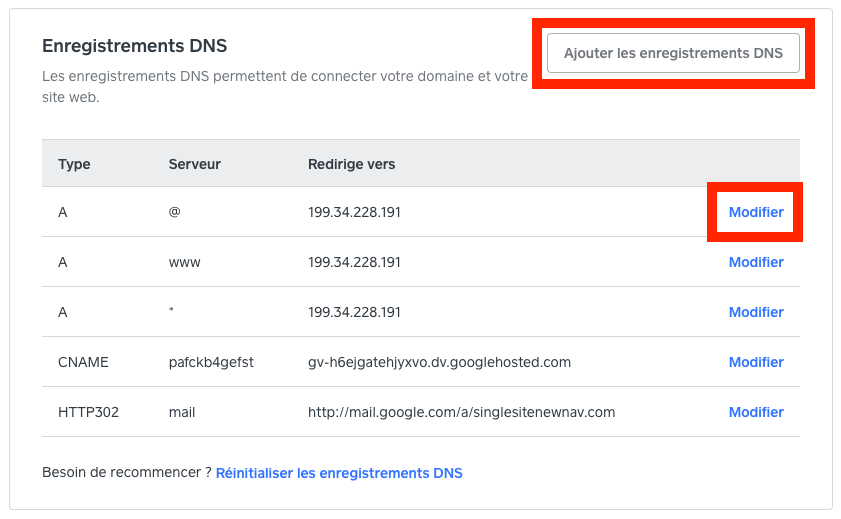
Task: Select the HTTP302 type cell
Action: pyautogui.click(x=88, y=412)
